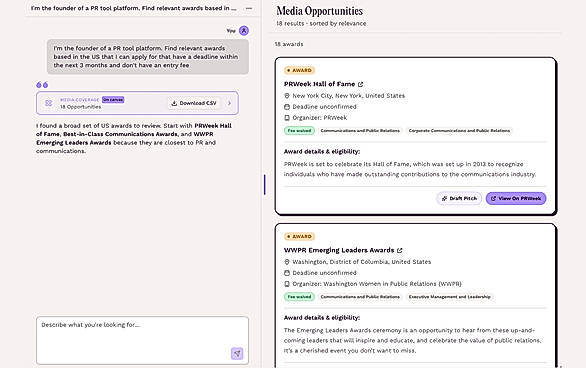Click the '18 awards' count label
Viewport: 586px width, 368px height.
(x=289, y=44)
